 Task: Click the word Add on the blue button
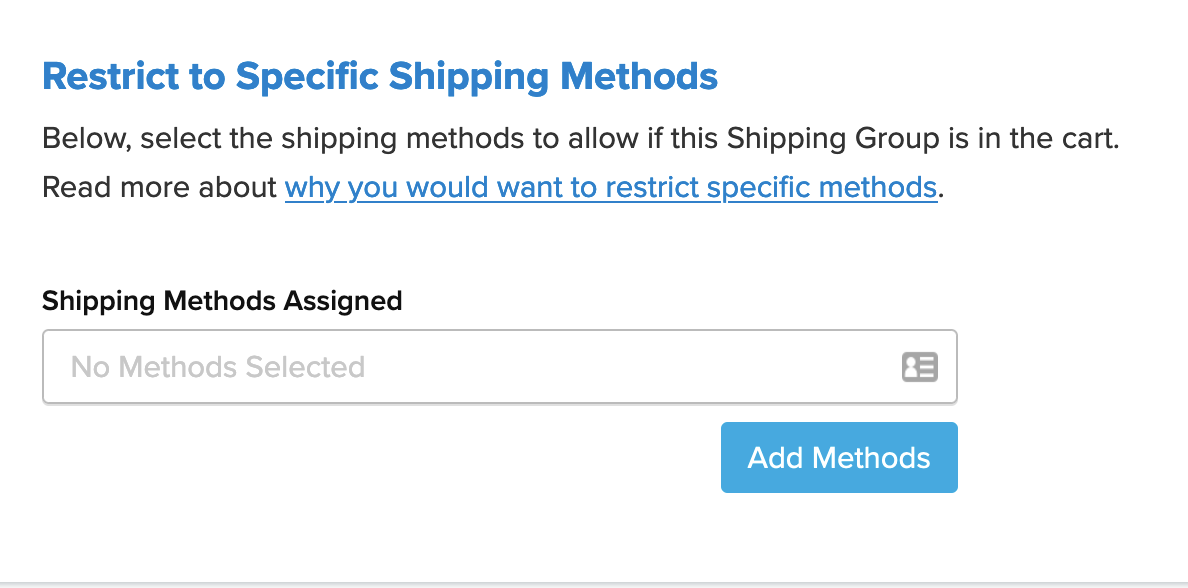click(x=776, y=458)
